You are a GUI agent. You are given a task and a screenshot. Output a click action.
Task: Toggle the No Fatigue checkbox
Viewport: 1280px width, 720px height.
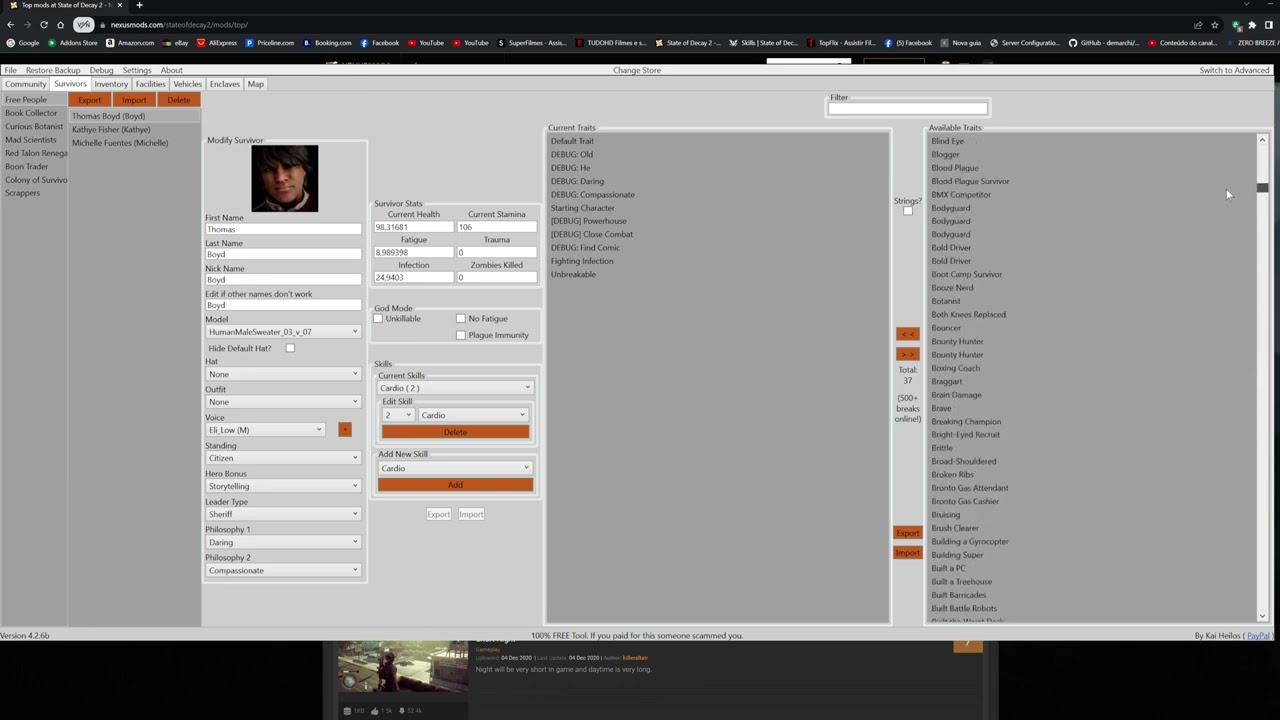(x=461, y=319)
